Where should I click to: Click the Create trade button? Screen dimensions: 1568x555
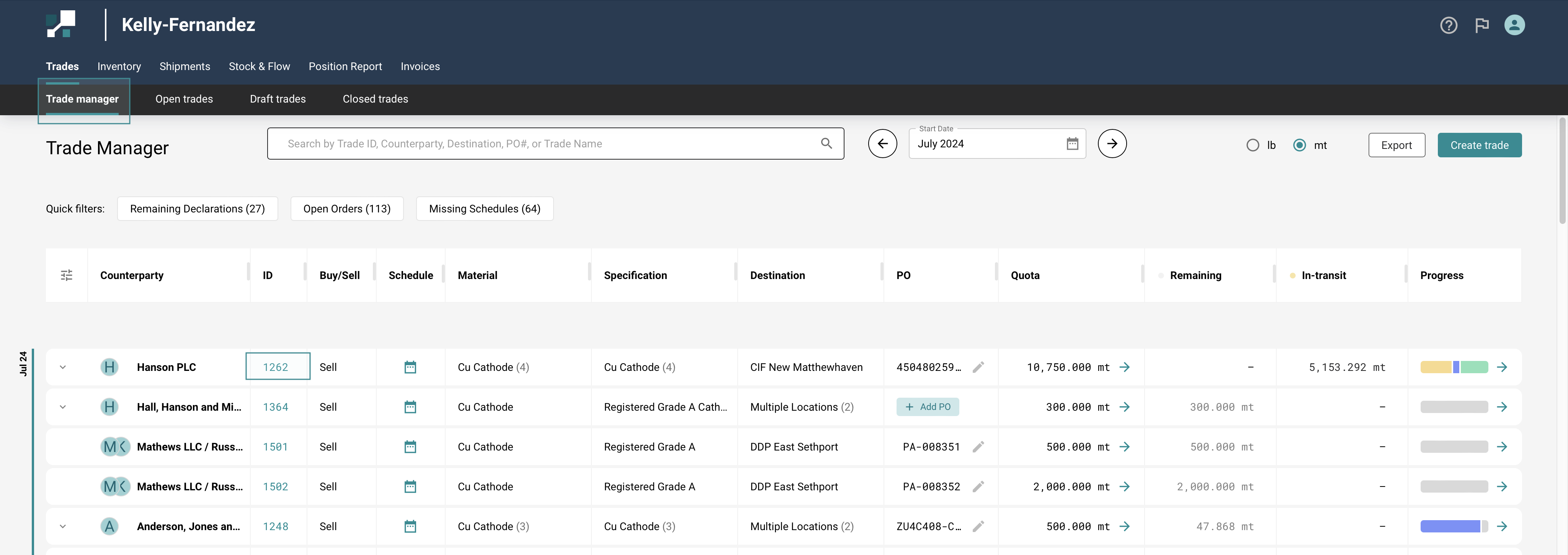[x=1478, y=145]
